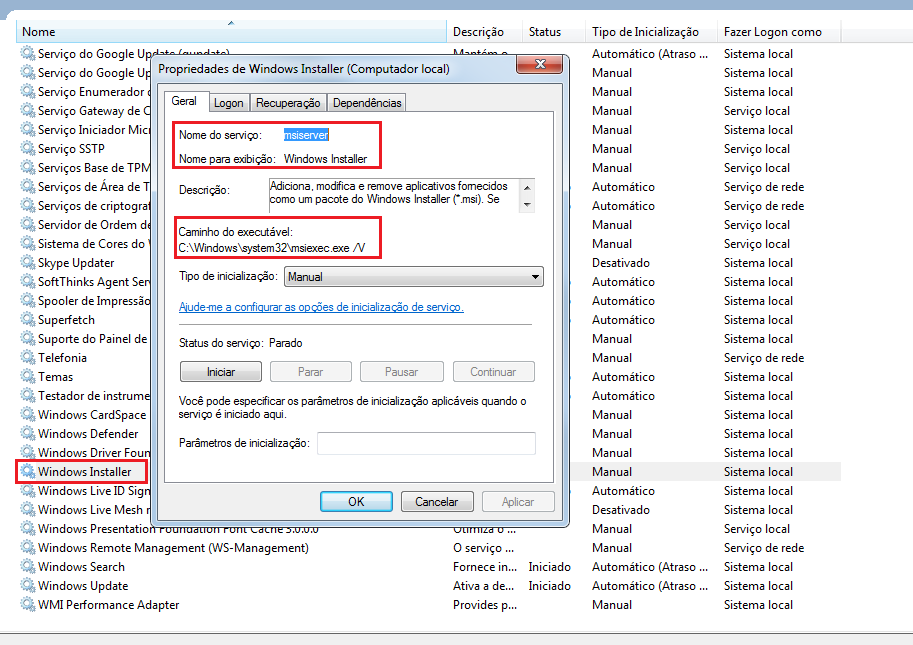The width and height of the screenshot is (913, 645).
Task: Click the gear icon beside Serviços de criptografia
Action: tap(27, 205)
